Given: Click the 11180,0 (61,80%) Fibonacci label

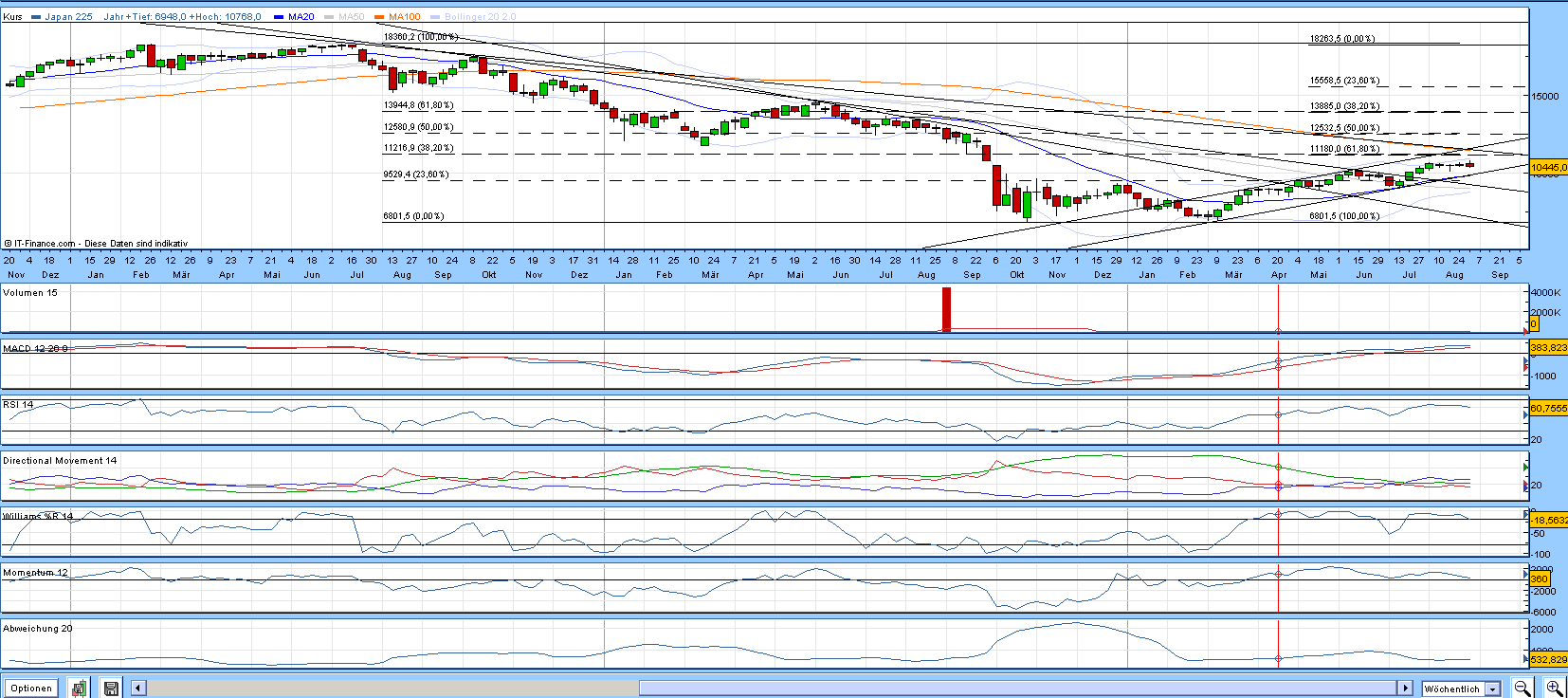Looking at the screenshot, I should (x=1344, y=149).
